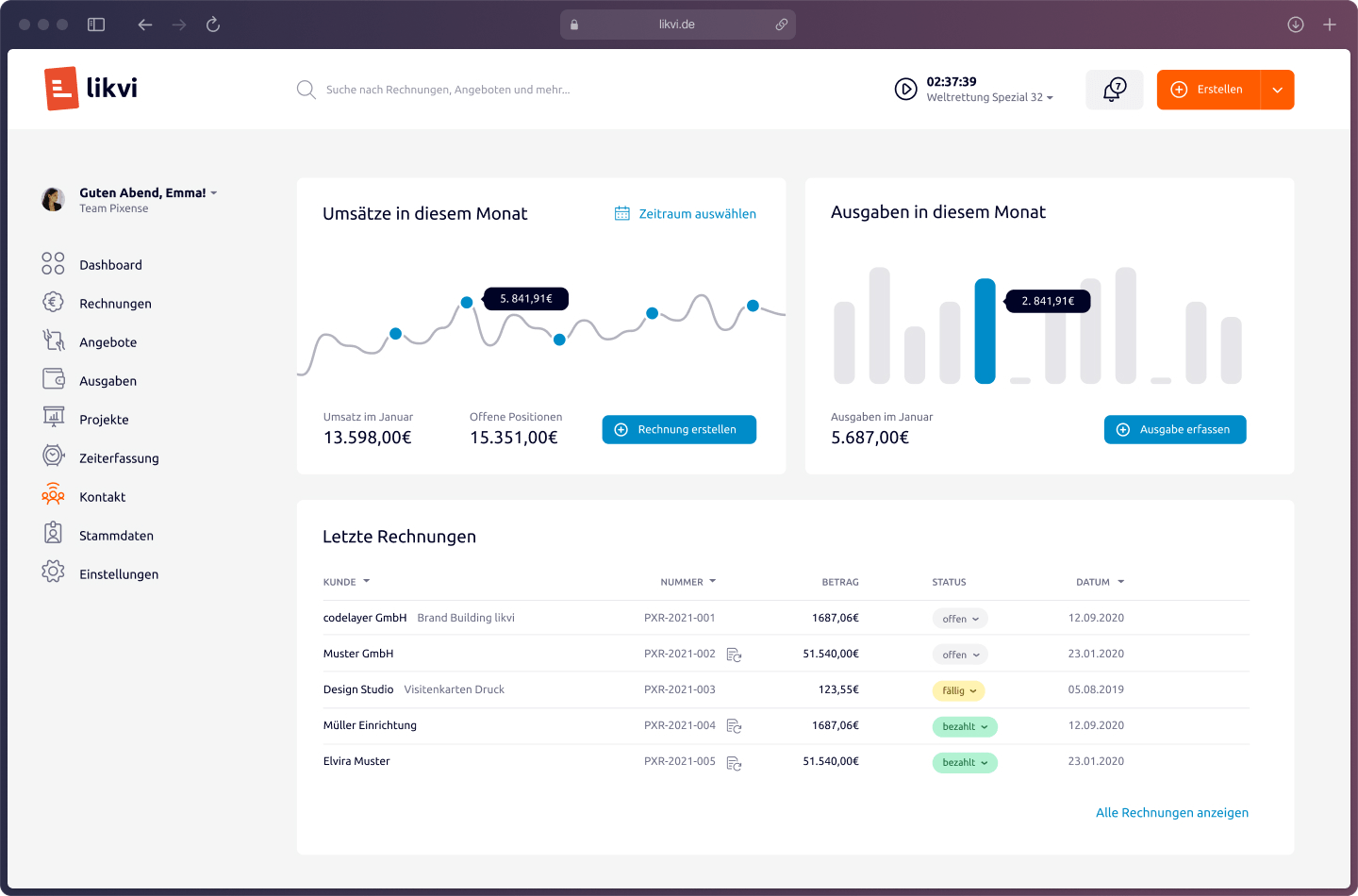This screenshot has height=896, width=1358.
Task: Follow the Alle Rechnungen anzeigen link
Action: [1171, 813]
